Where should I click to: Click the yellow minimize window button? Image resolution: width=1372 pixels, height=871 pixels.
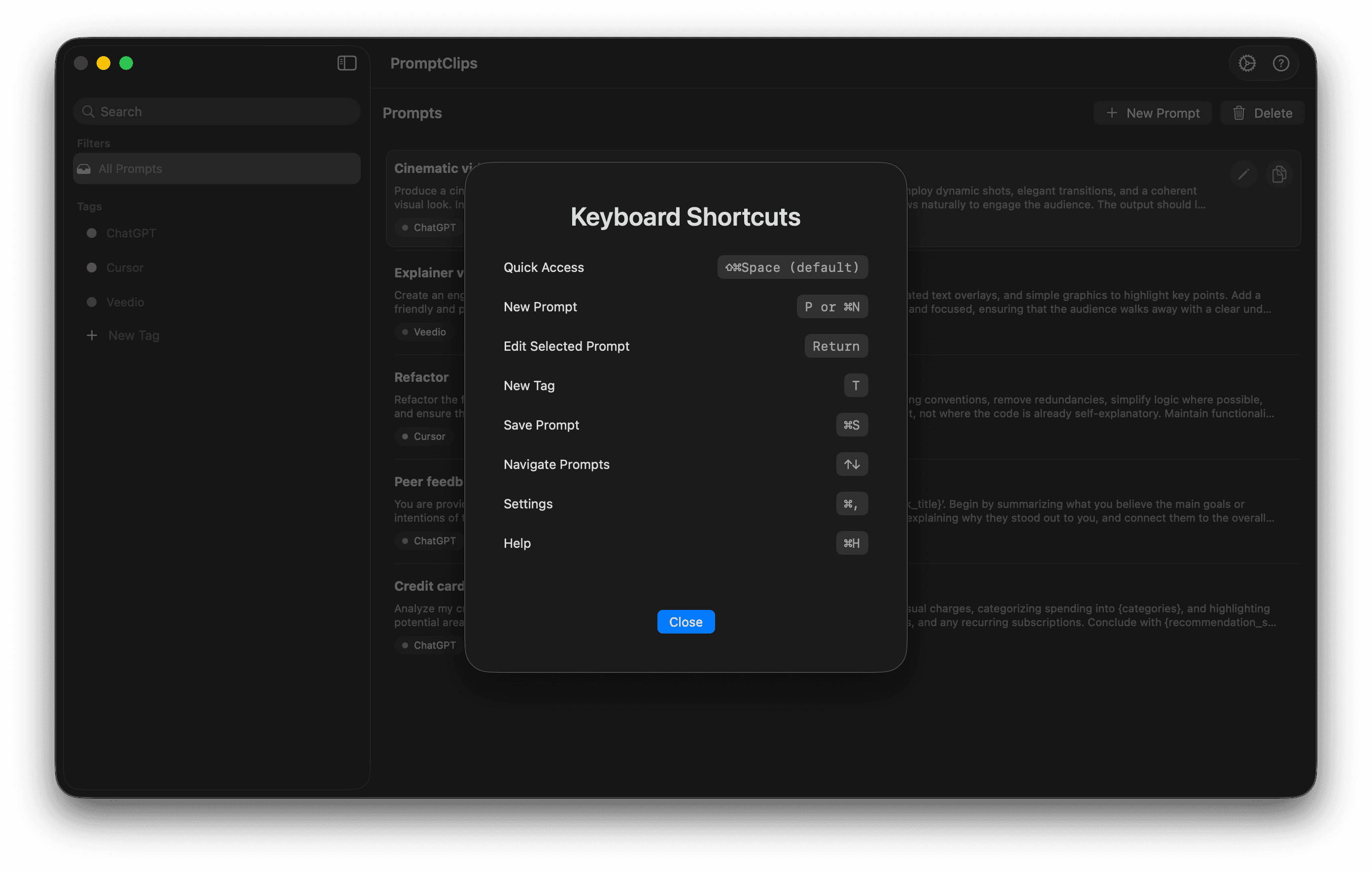pyautogui.click(x=103, y=63)
